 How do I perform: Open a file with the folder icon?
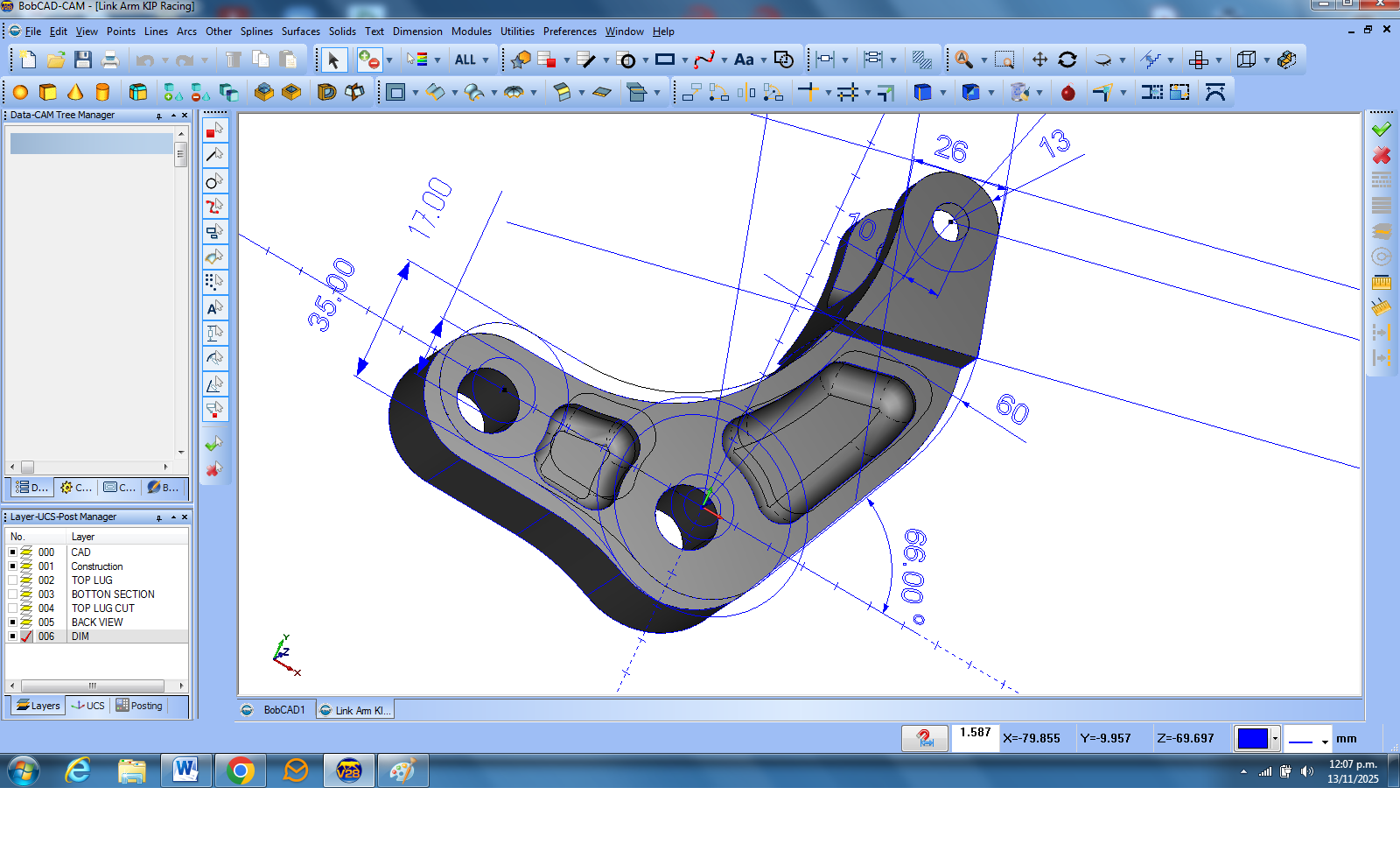point(56,60)
